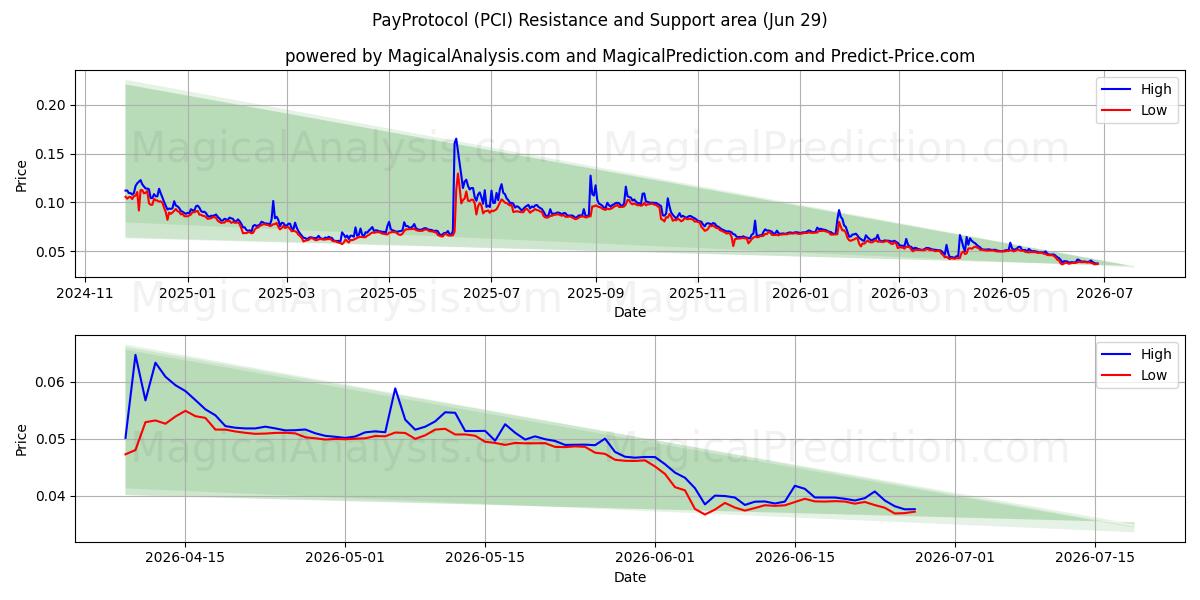
Task: Click the 2025-01 tick label on upper chart
Action: click(x=188, y=293)
